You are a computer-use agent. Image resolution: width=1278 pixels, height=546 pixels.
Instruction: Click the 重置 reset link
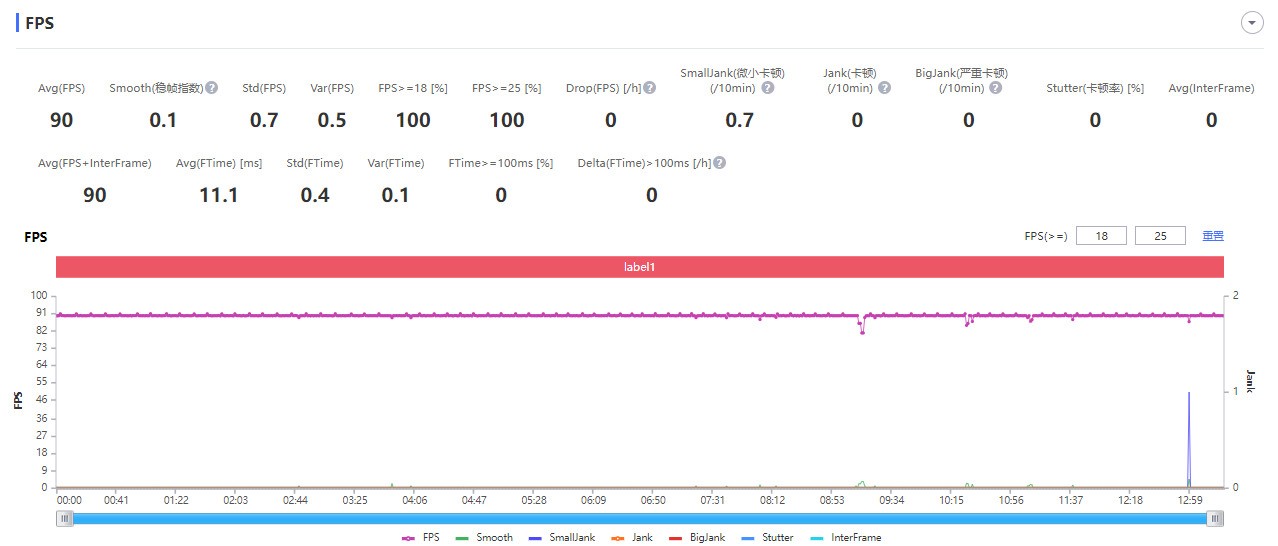(x=1213, y=236)
